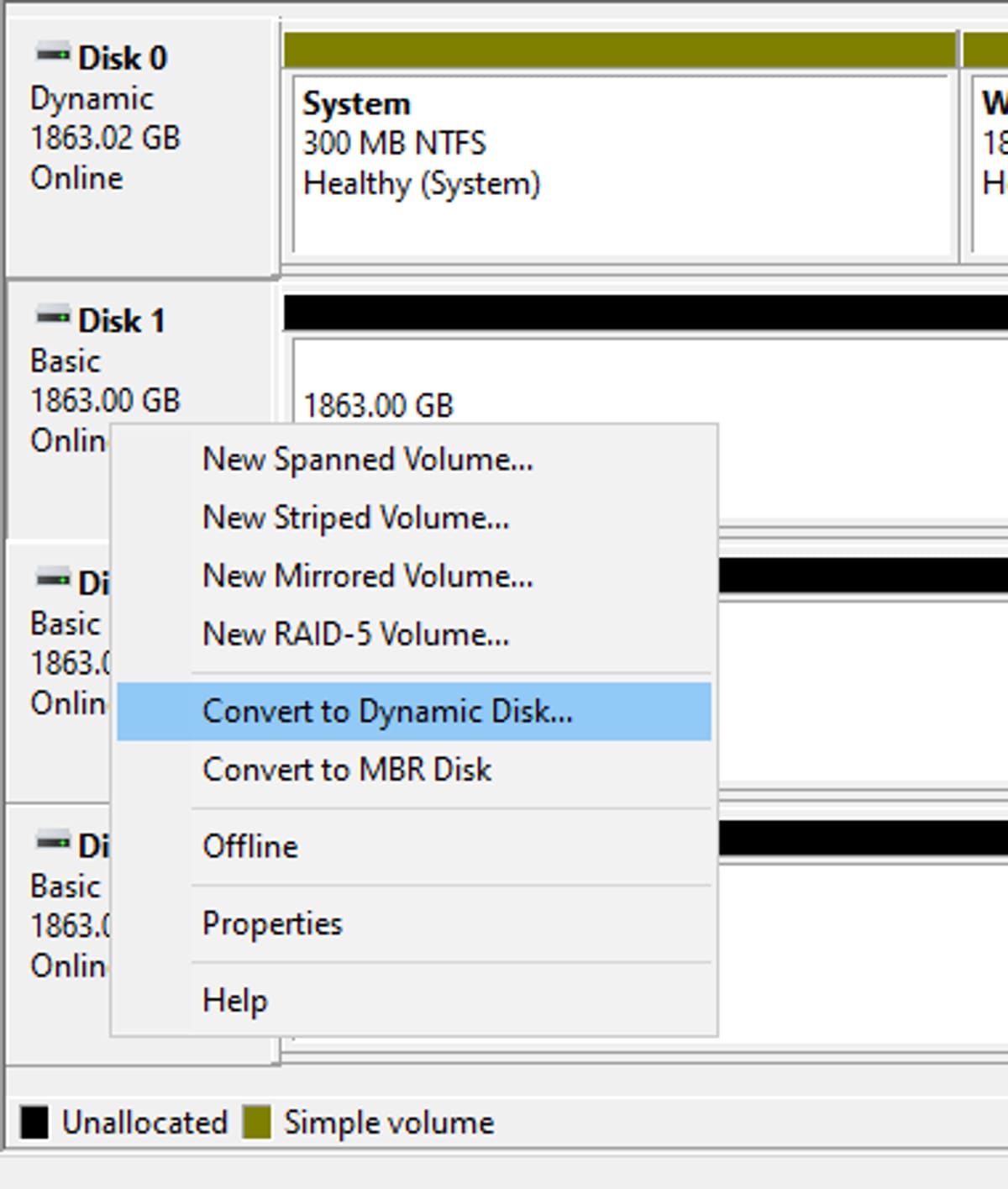Click the Disk 3 drive icon

click(x=52, y=843)
